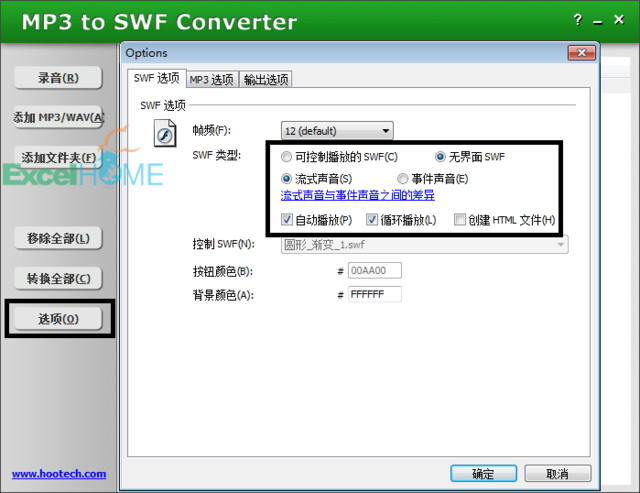Click the 确定 button
The image size is (640, 493).
click(482, 473)
